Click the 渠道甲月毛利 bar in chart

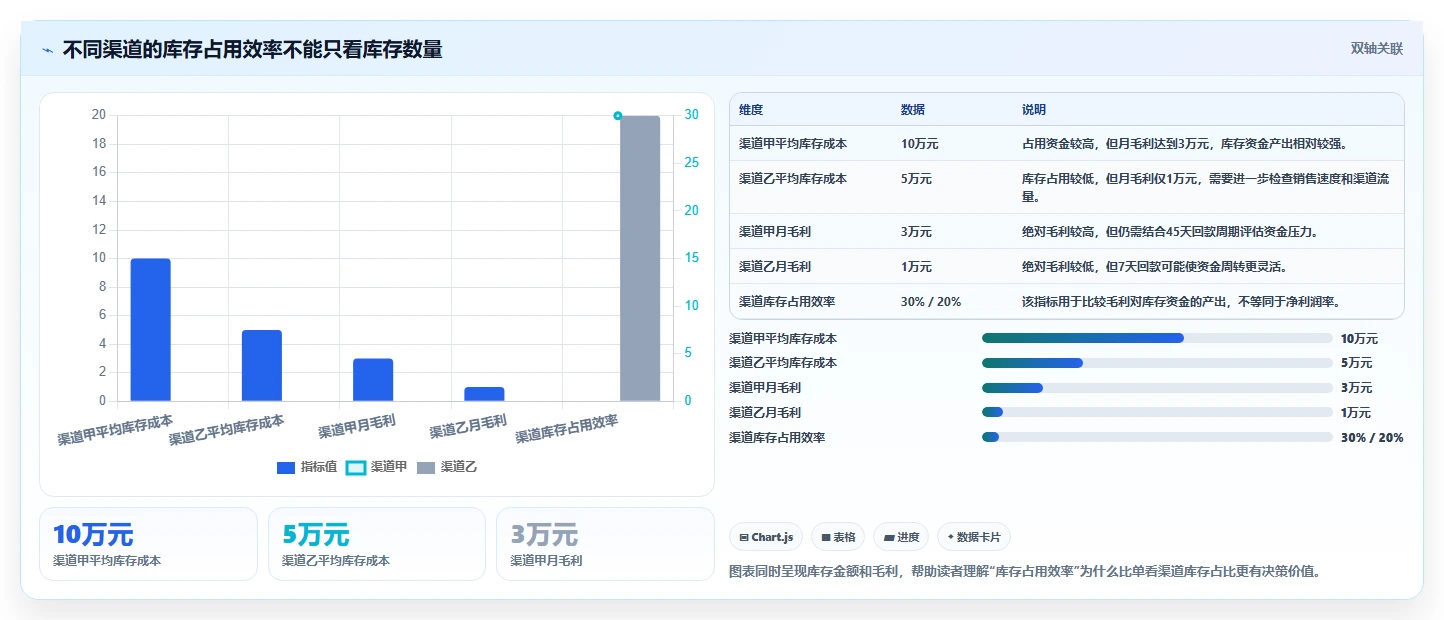(x=373, y=379)
